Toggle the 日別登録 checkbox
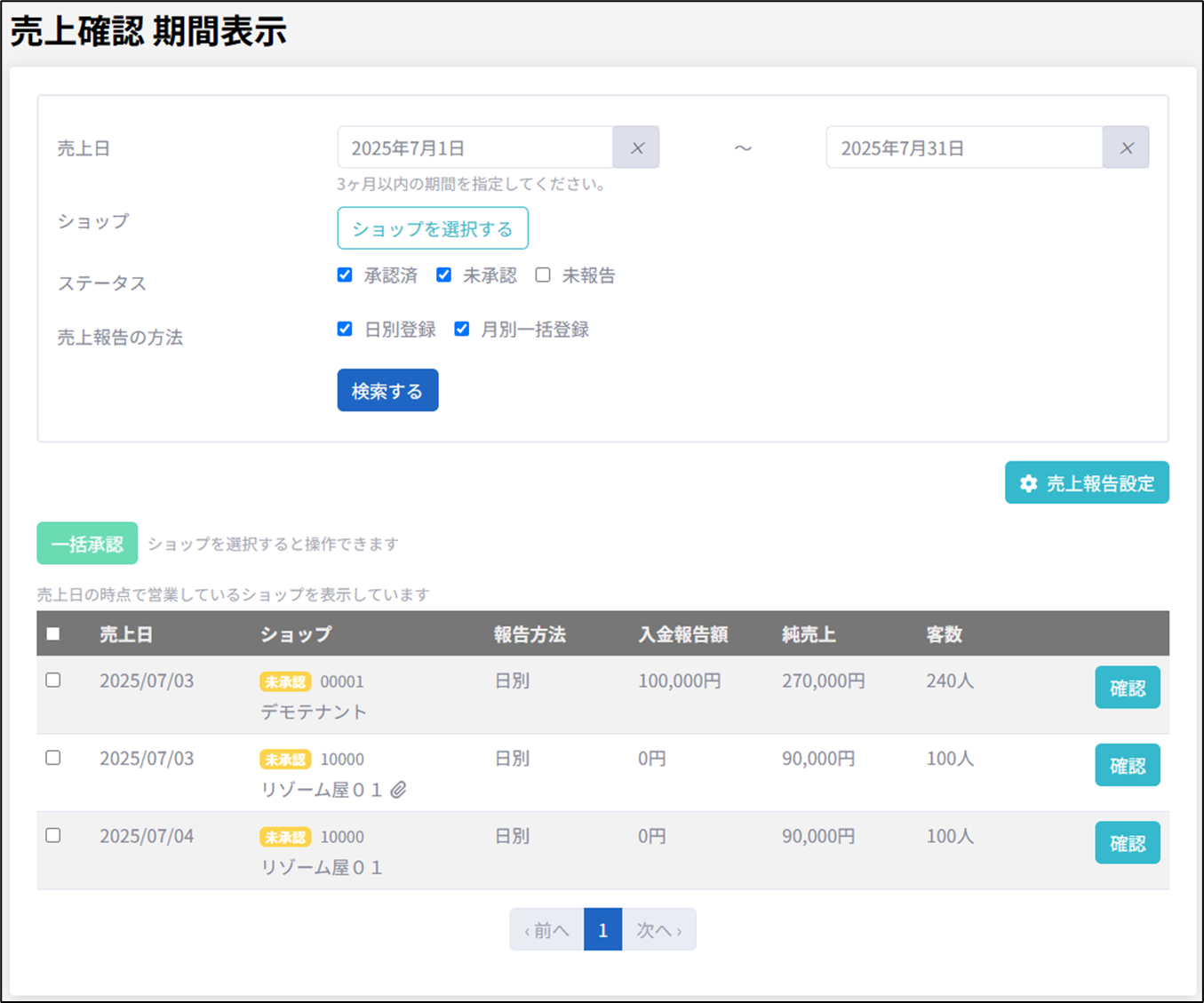Image resolution: width=1204 pixels, height=1003 pixels. 345,330
